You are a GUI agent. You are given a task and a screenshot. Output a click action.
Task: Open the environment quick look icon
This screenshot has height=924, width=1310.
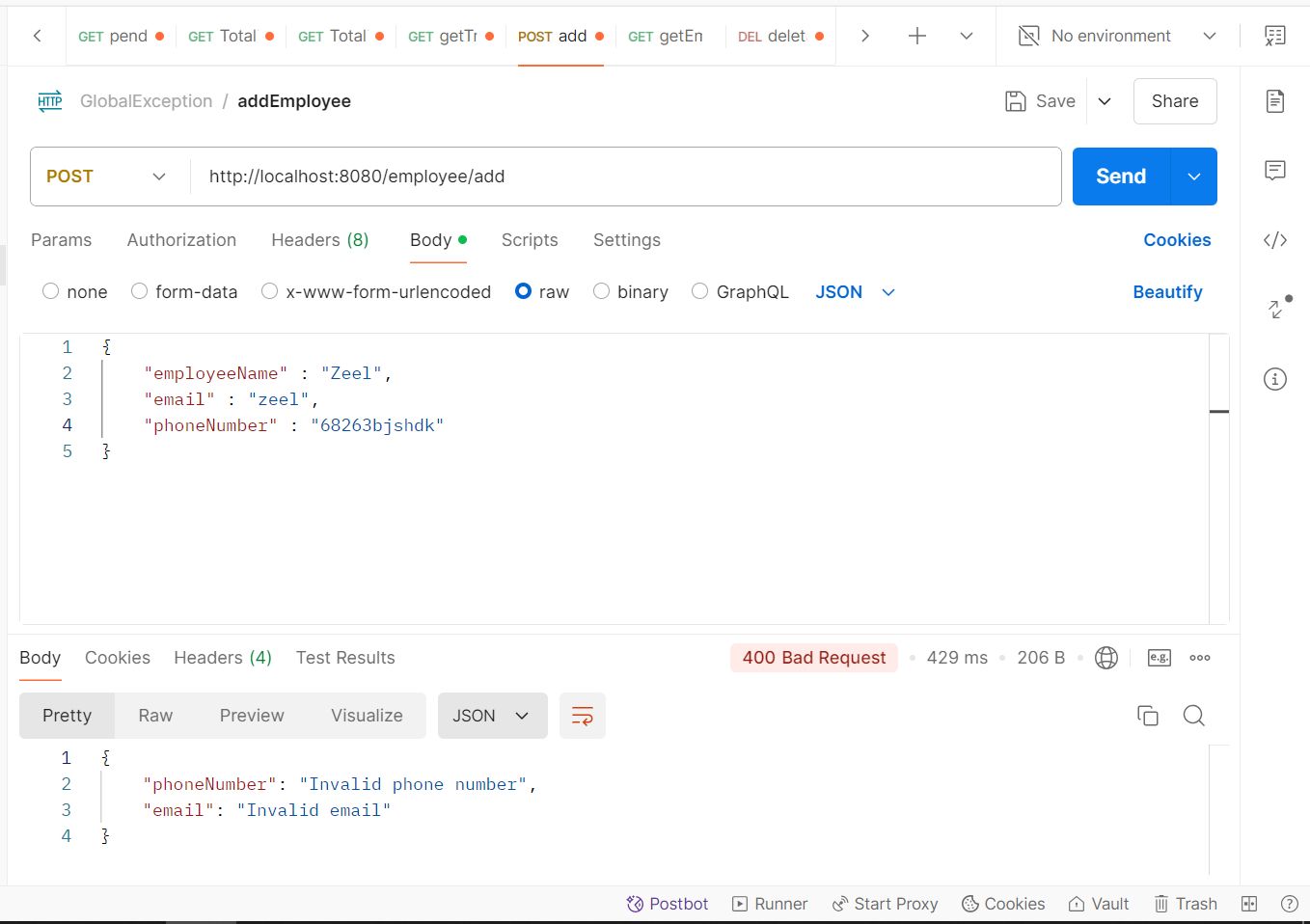point(1275,36)
